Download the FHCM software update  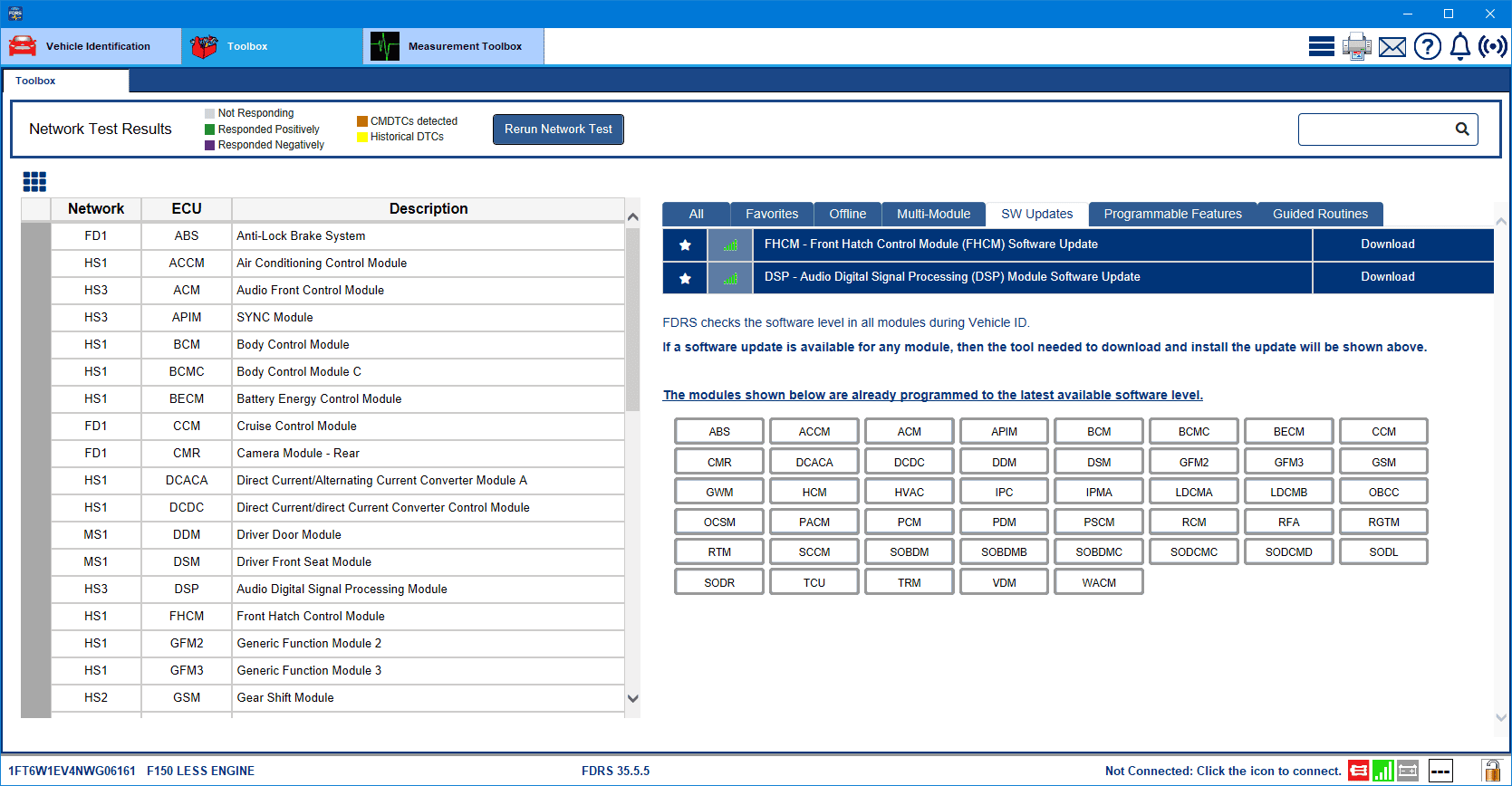(x=1386, y=244)
